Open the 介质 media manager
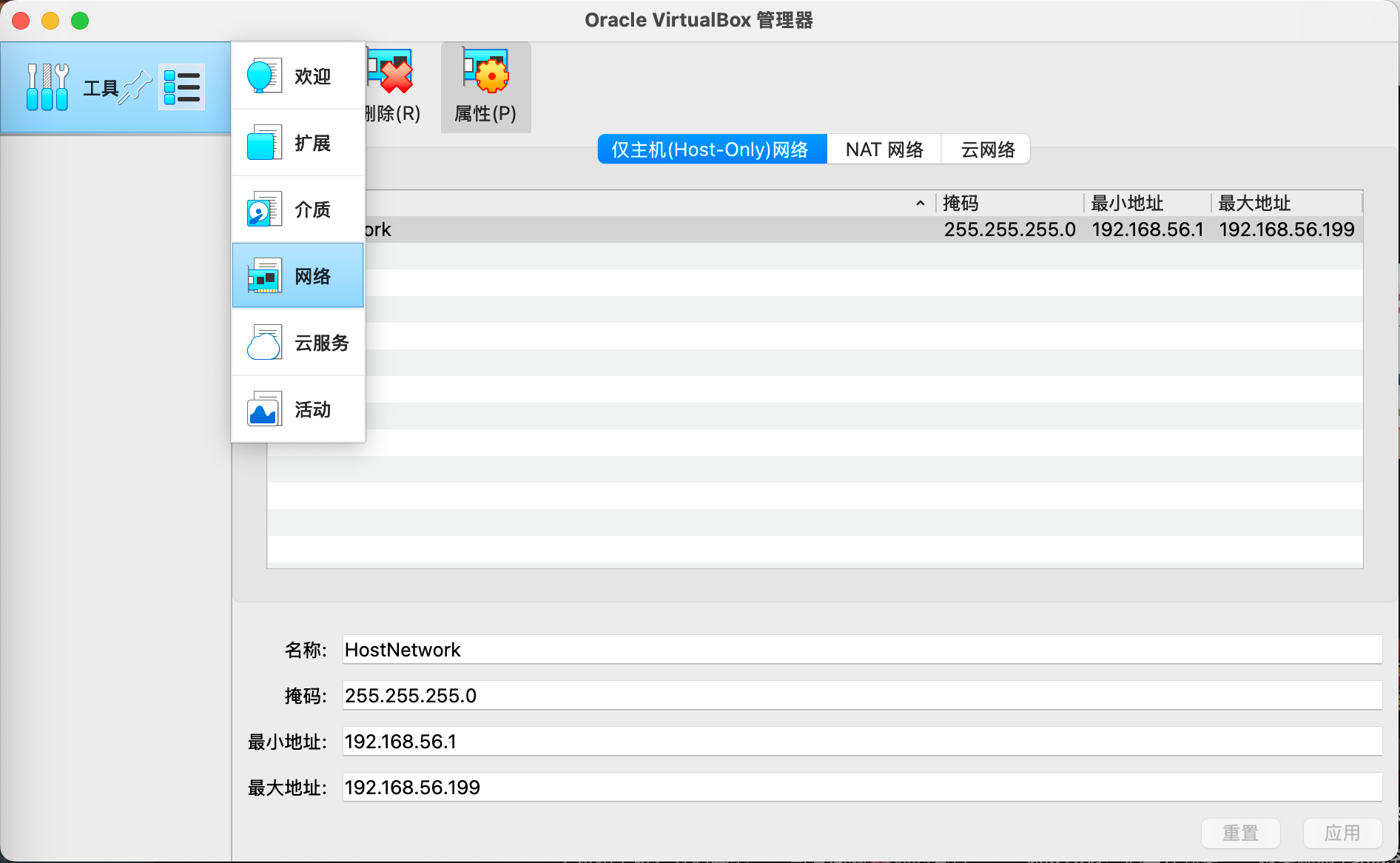The width and height of the screenshot is (1400, 863). click(x=298, y=209)
